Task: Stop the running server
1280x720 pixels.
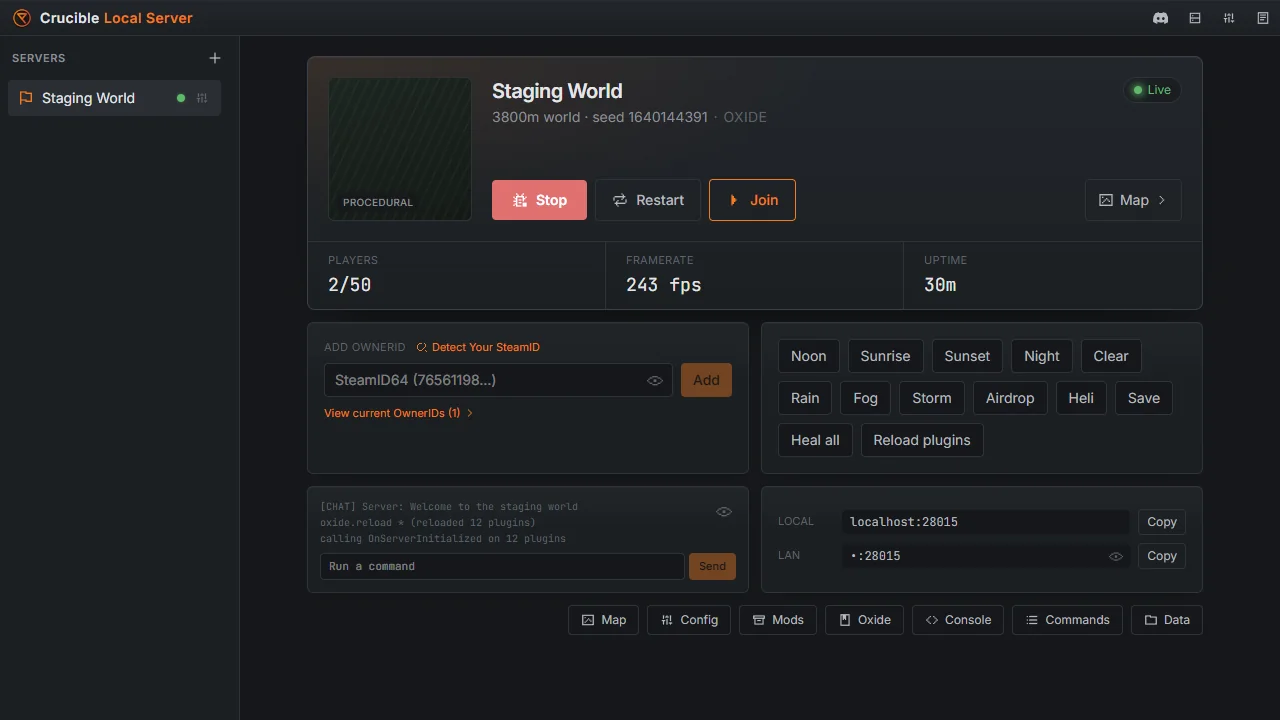Action: 539,200
